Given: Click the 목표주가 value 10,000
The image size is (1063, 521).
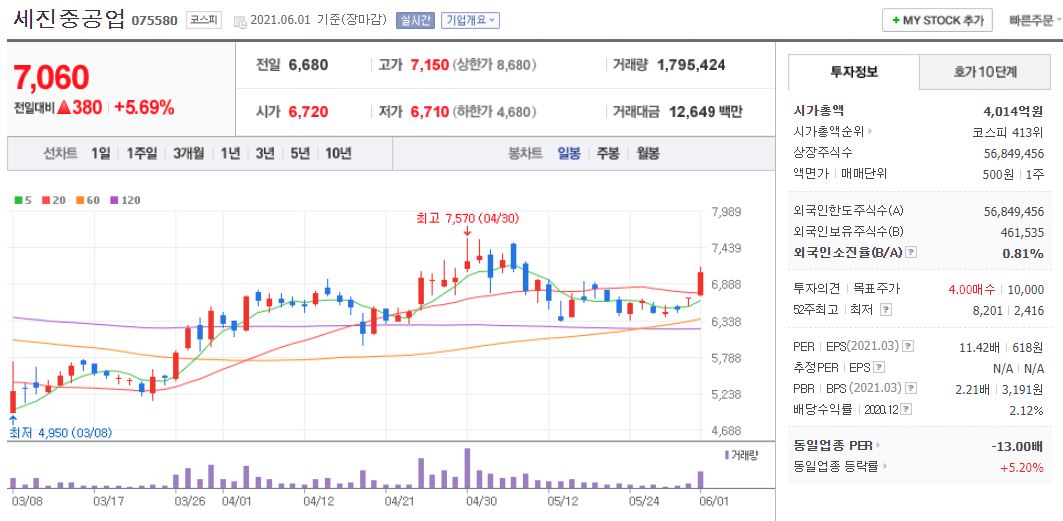Looking at the screenshot, I should click(x=1026, y=289).
